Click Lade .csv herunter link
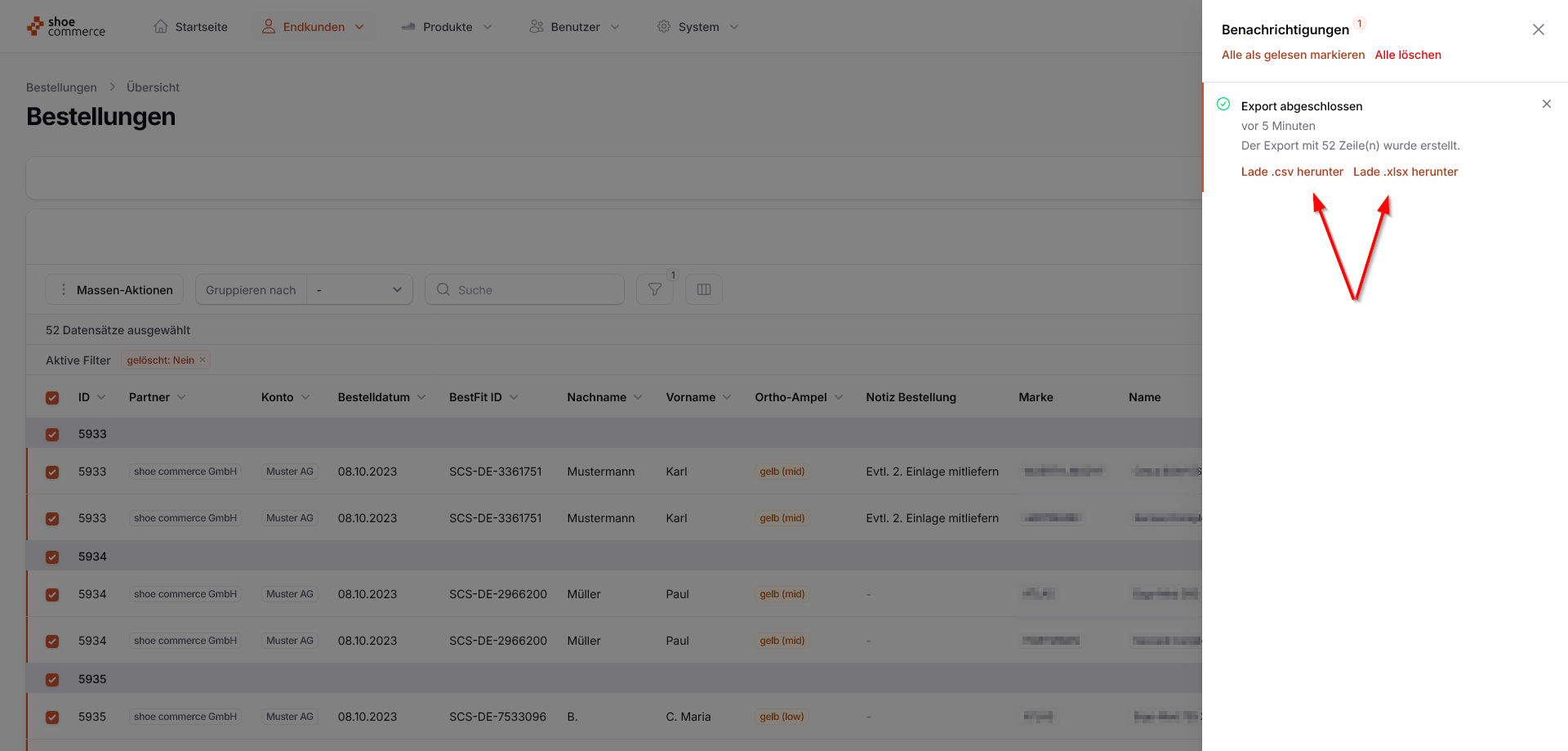 click(1292, 172)
